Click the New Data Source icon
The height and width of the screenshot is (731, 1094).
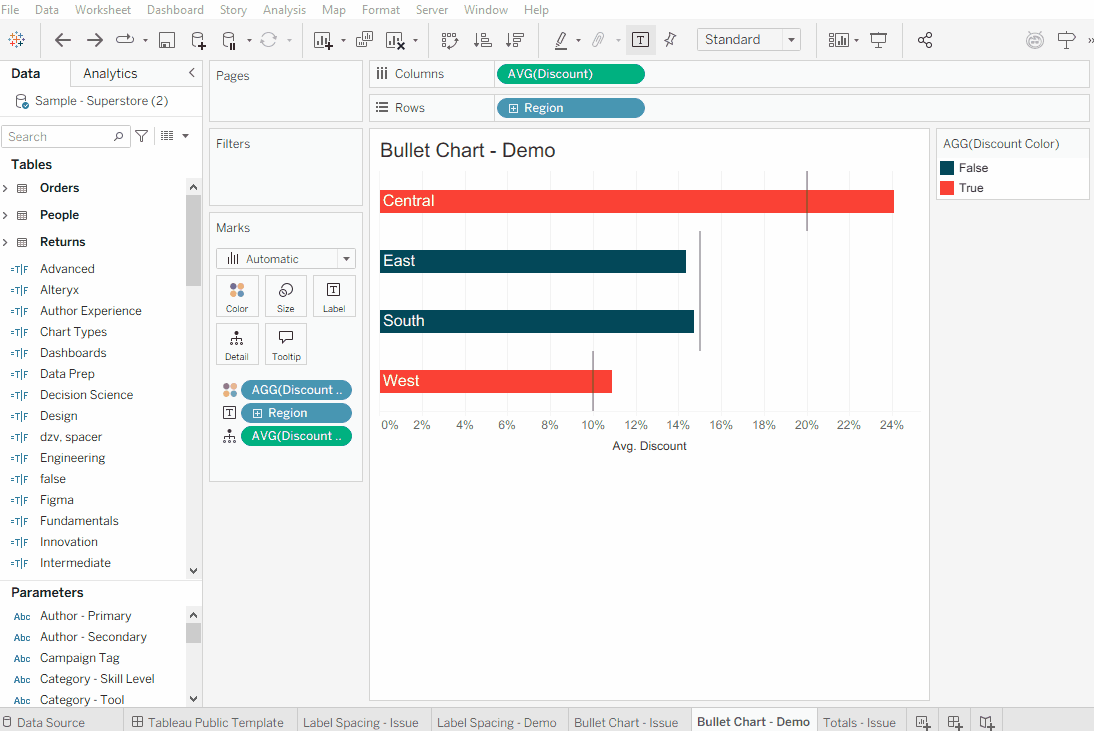pos(198,40)
